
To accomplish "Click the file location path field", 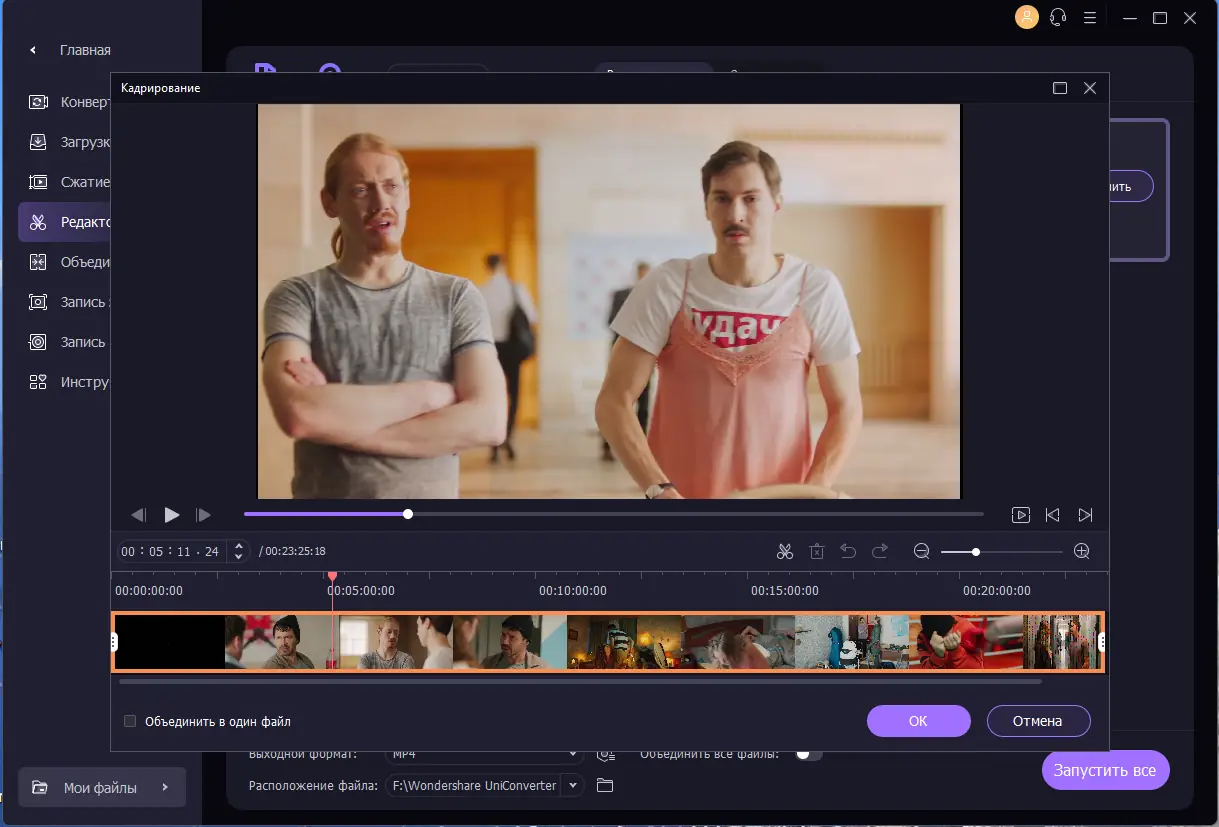I will (473, 786).
